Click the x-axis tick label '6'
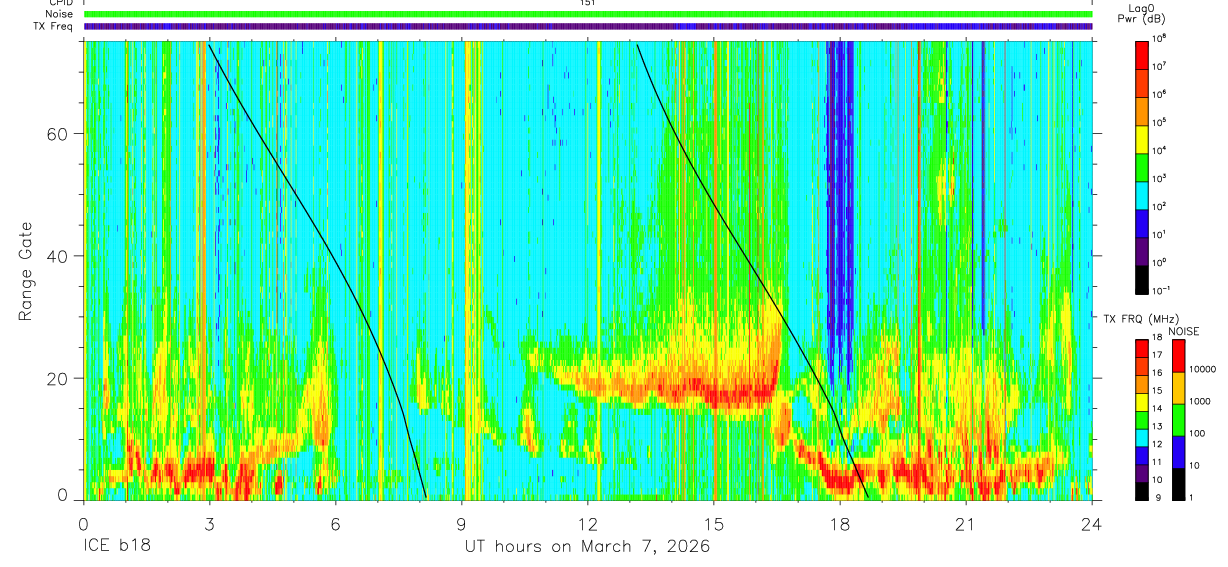The height and width of the screenshot is (567, 1228). [336, 523]
